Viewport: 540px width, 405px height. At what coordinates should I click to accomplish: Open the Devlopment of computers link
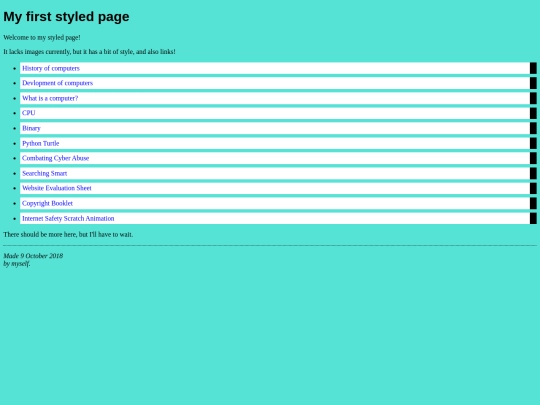click(58, 83)
